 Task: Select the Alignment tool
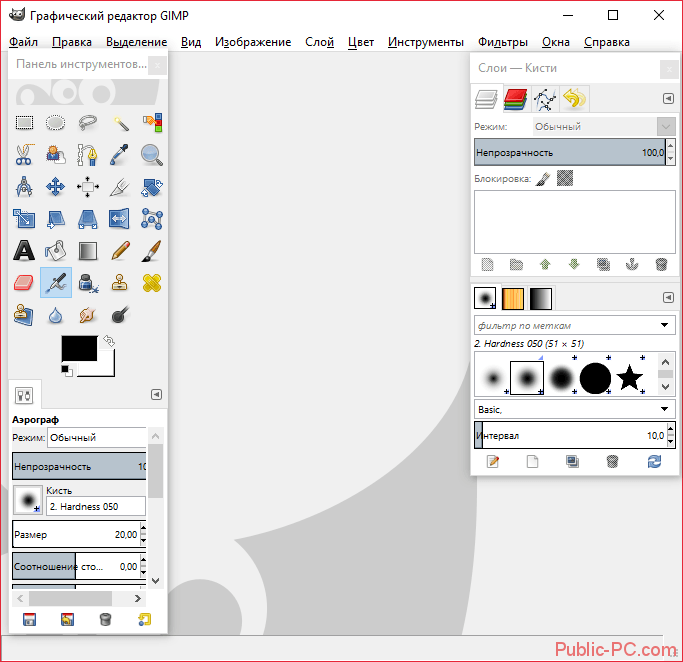pyautogui.click(x=88, y=187)
